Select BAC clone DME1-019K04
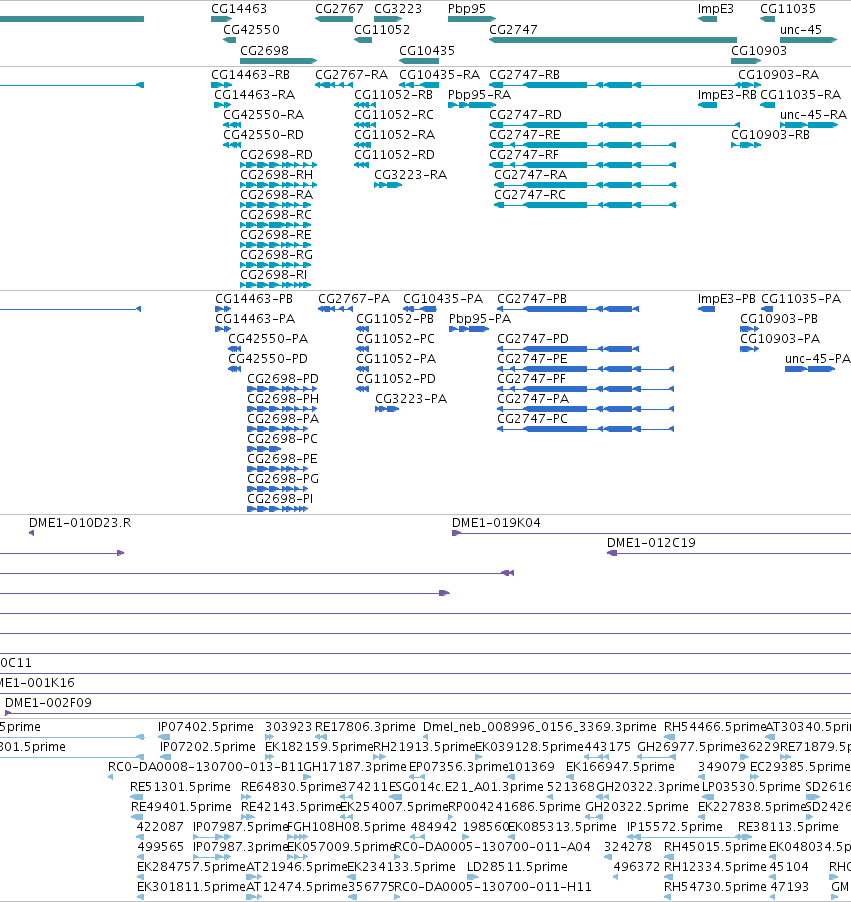Viewport: 851px width, 902px height. tap(651, 533)
